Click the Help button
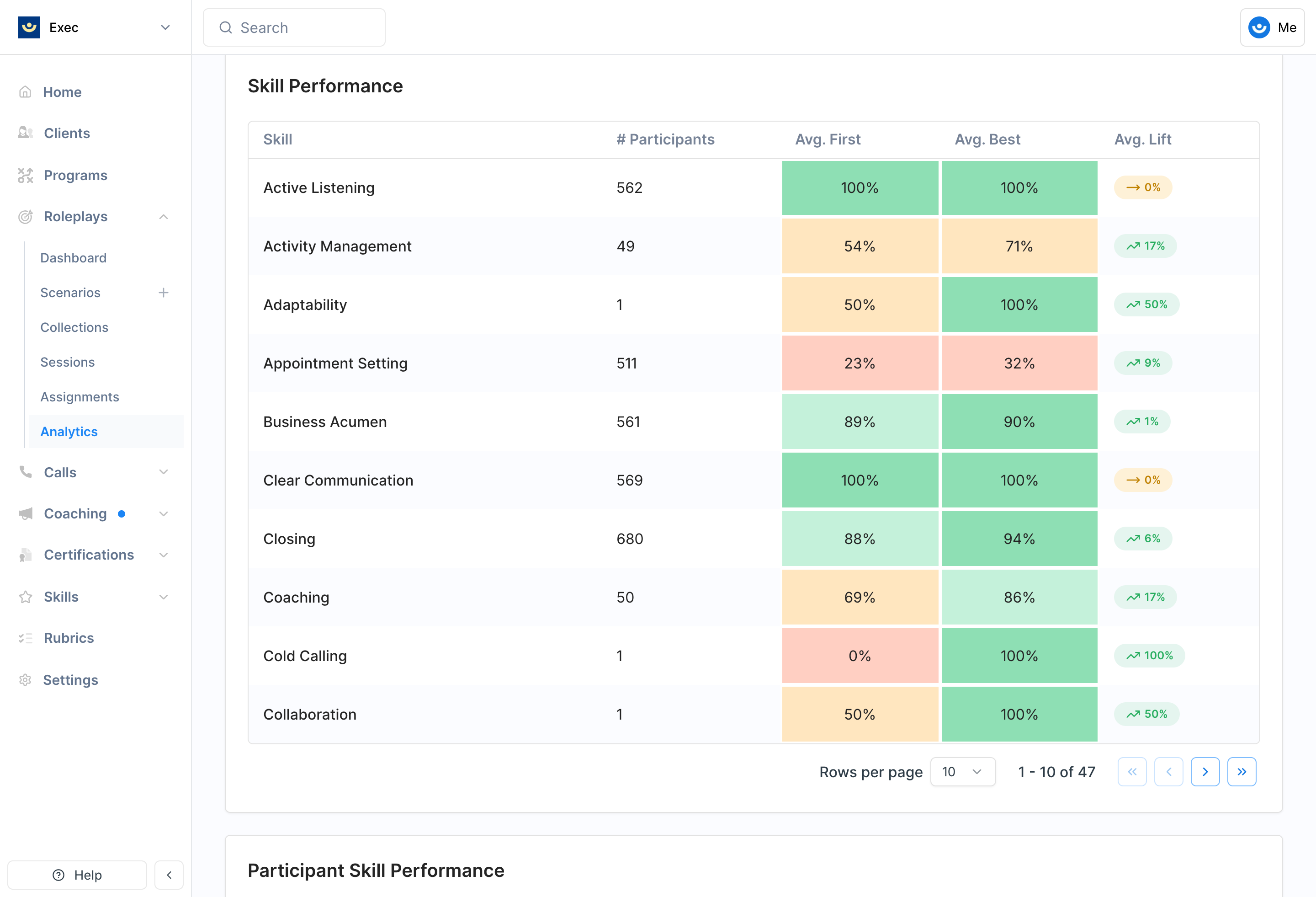Viewport: 1316px width, 897px height. 77,875
